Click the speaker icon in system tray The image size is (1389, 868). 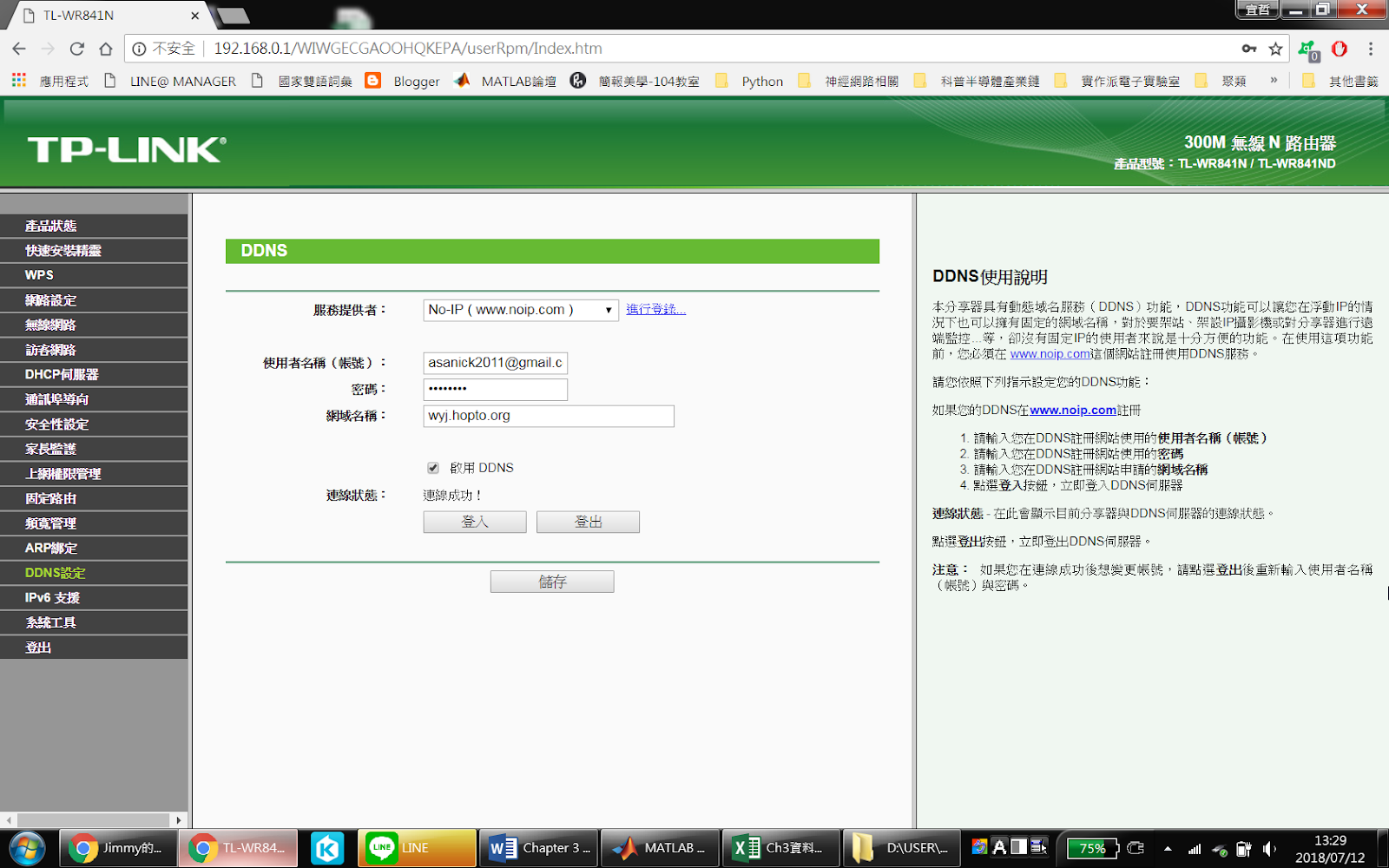[x=1269, y=848]
